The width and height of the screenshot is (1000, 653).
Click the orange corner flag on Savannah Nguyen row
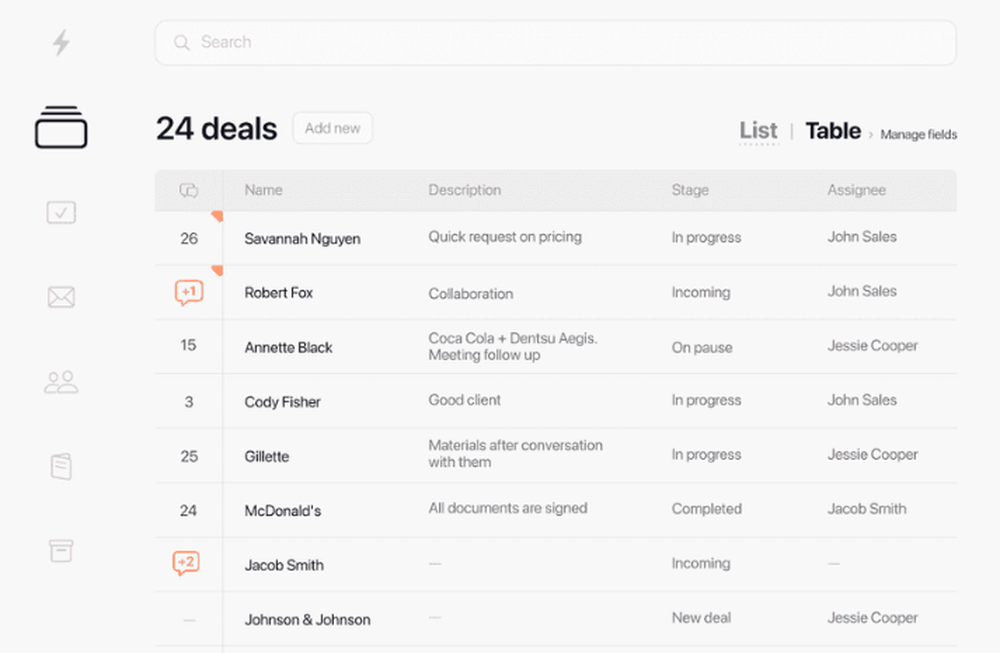(x=217, y=216)
